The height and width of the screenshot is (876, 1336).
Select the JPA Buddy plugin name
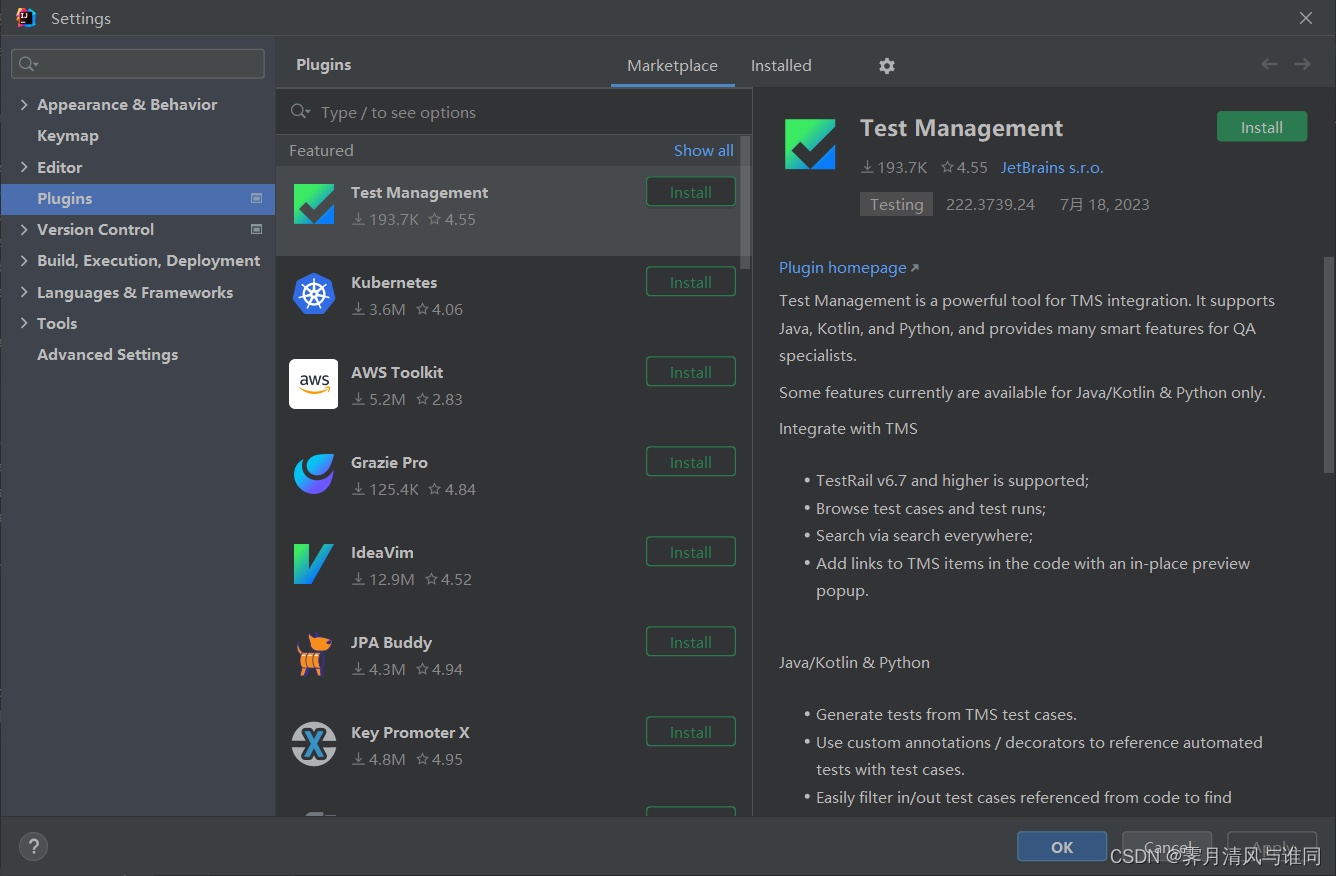[391, 642]
